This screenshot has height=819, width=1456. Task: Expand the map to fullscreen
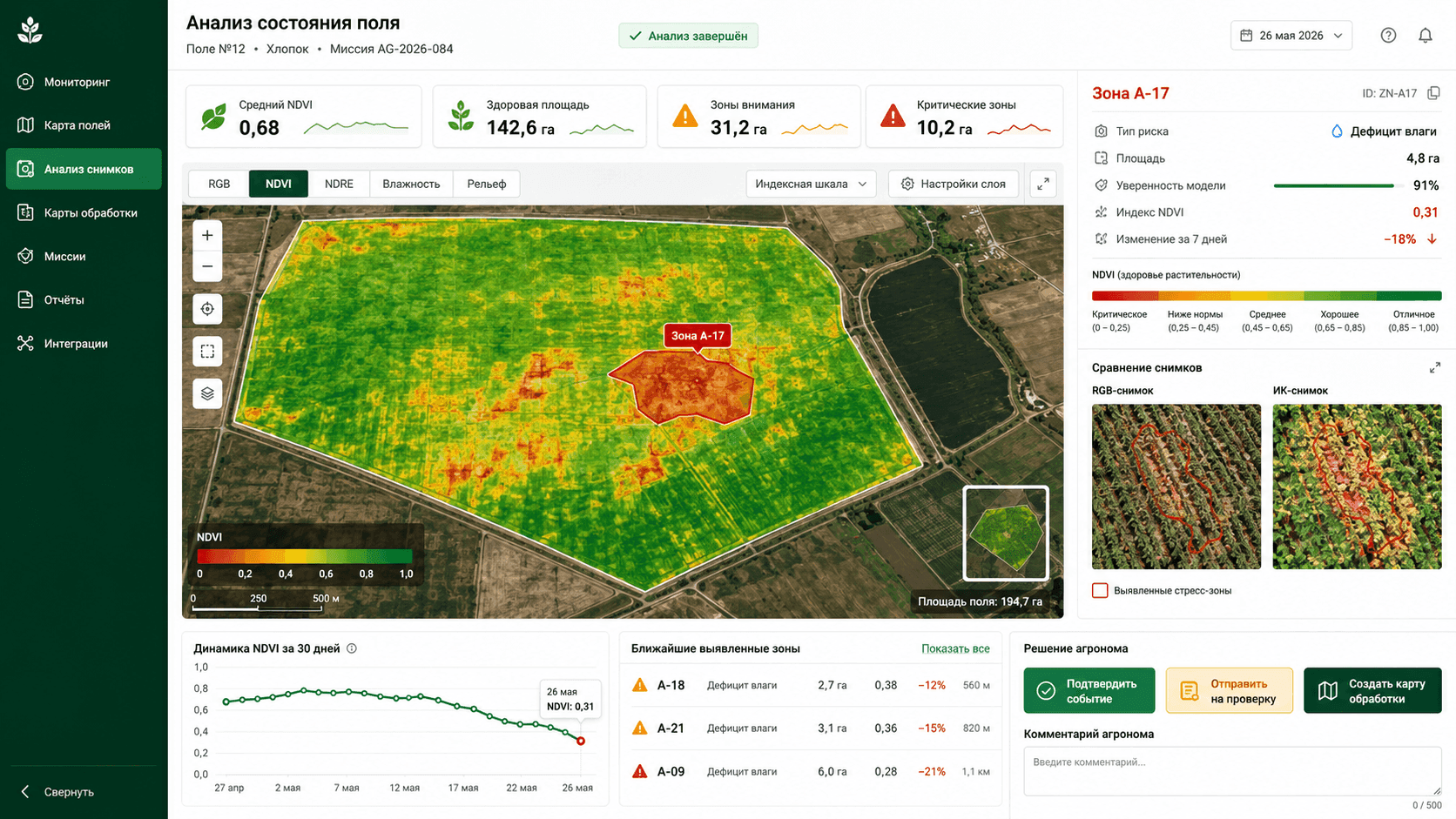(x=1043, y=184)
